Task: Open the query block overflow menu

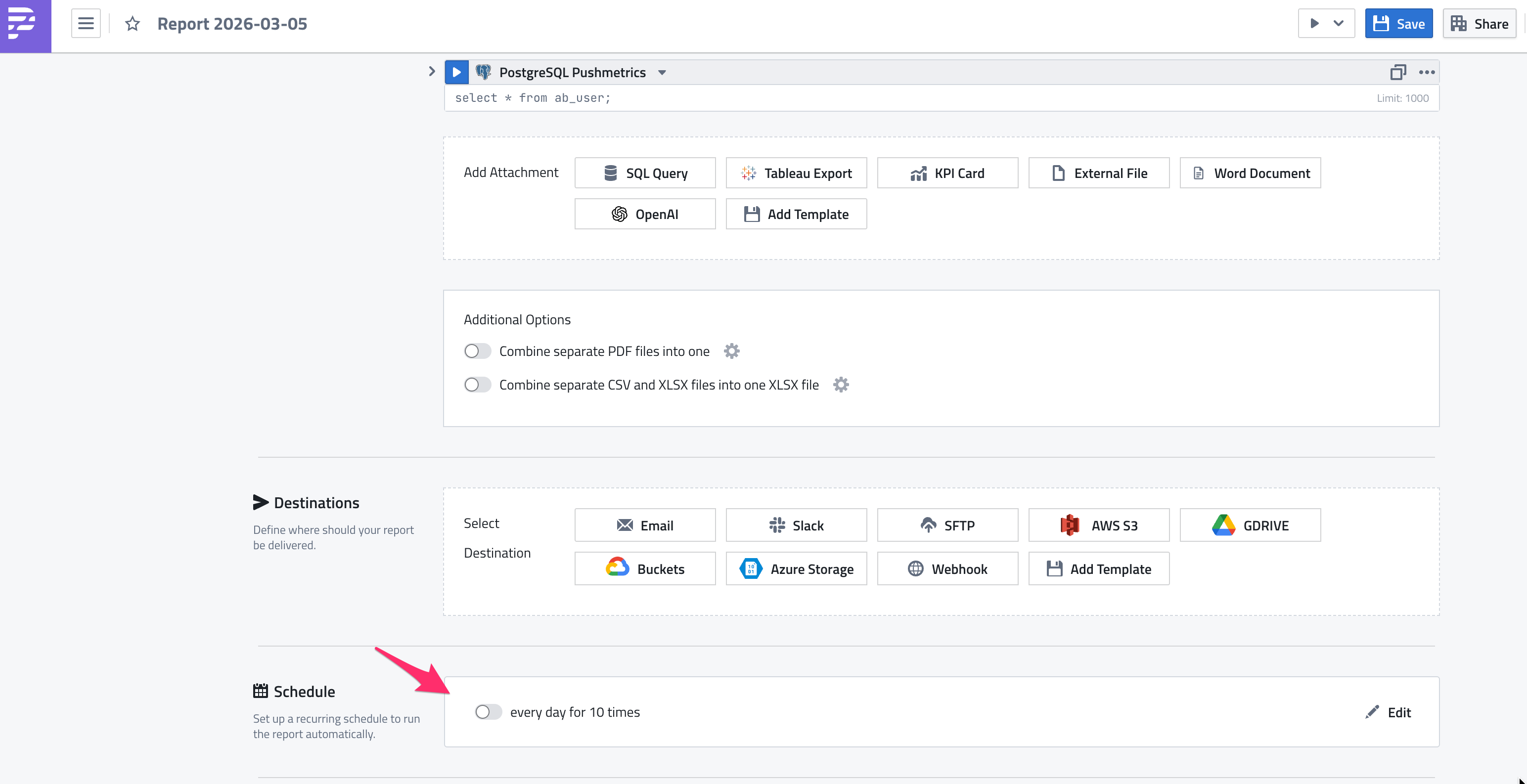Action: pos(1426,72)
